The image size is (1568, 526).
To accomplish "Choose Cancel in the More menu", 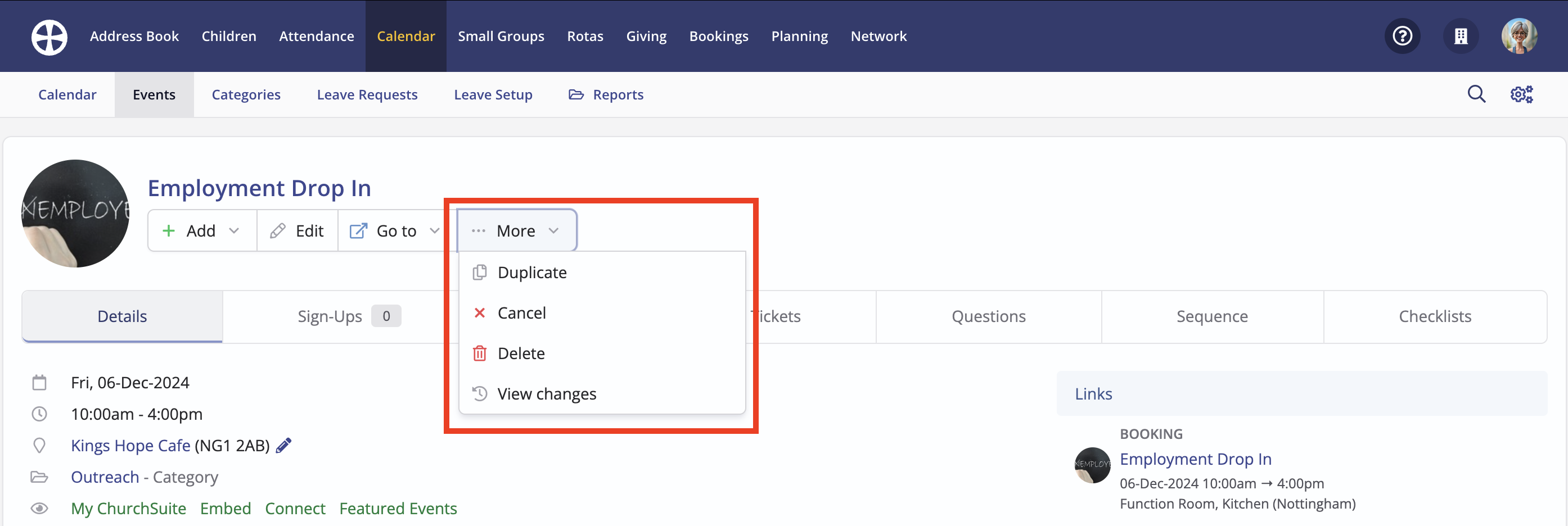I will tap(602, 312).
